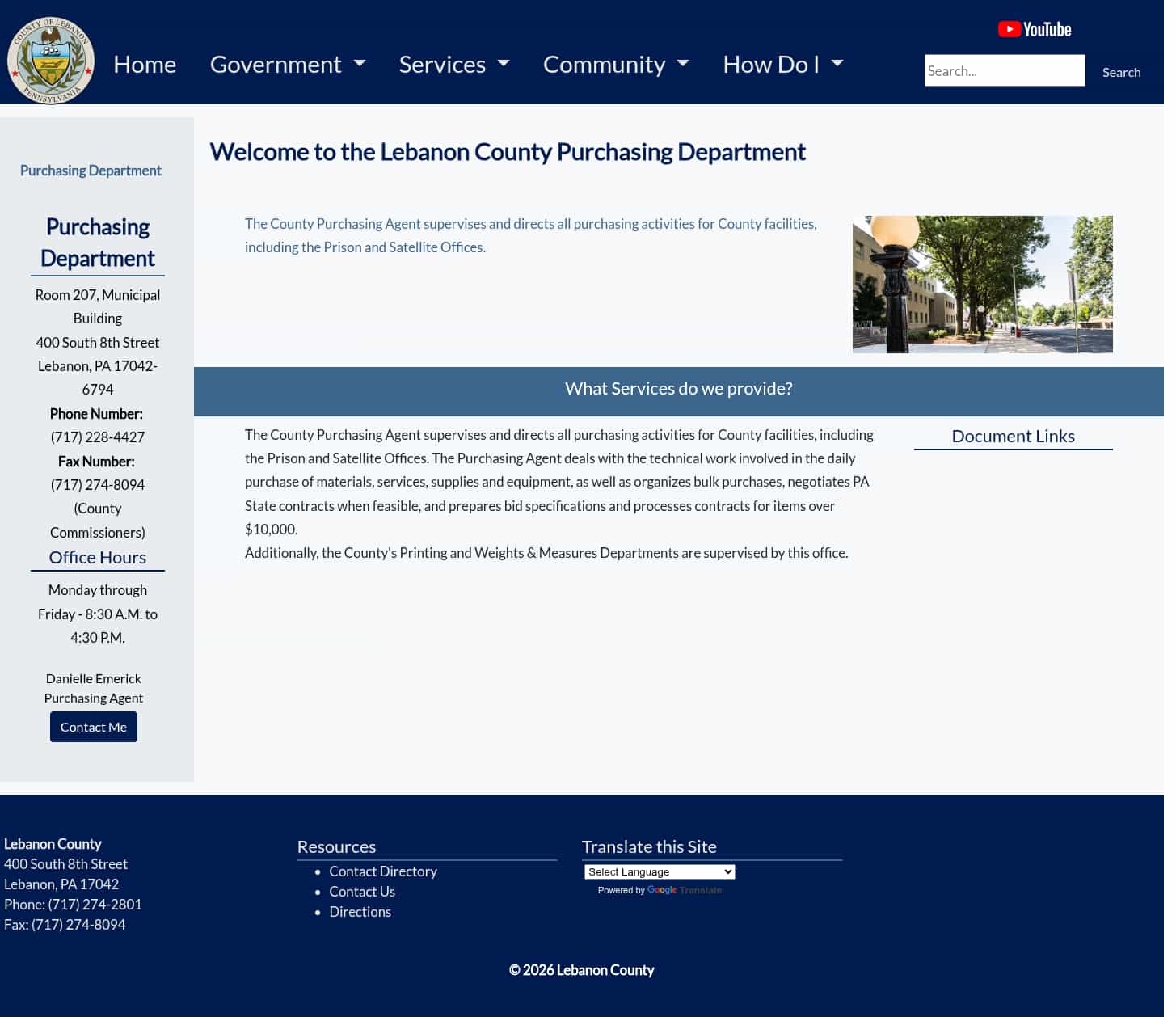The height and width of the screenshot is (1017, 1176).
Task: Click the Document Links heading
Action: [x=1013, y=436]
